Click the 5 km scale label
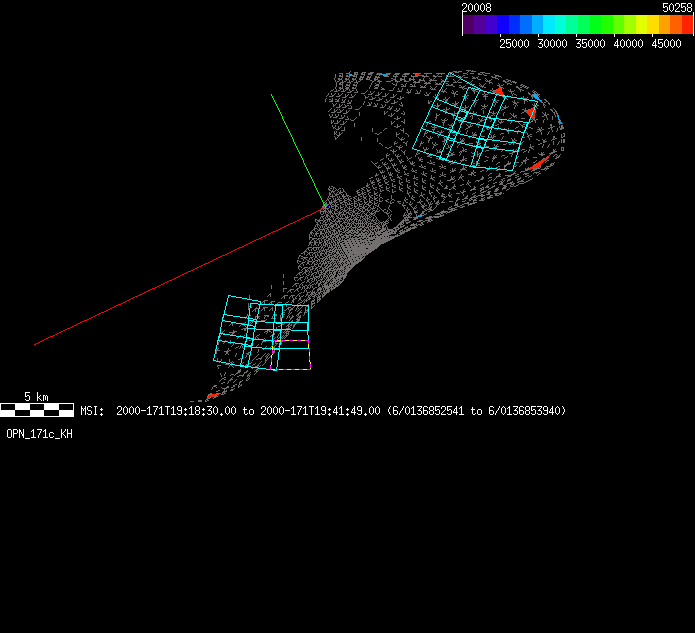 pyautogui.click(x=36, y=396)
